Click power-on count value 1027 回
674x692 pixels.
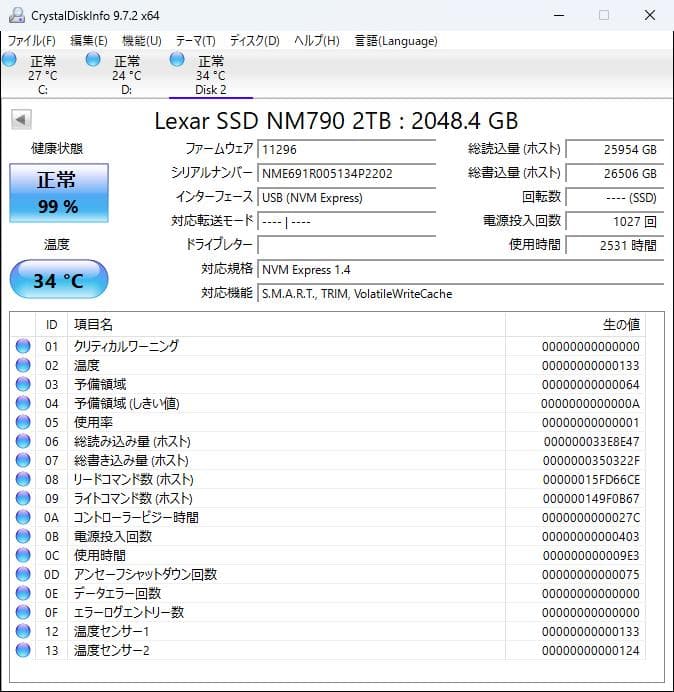614,221
